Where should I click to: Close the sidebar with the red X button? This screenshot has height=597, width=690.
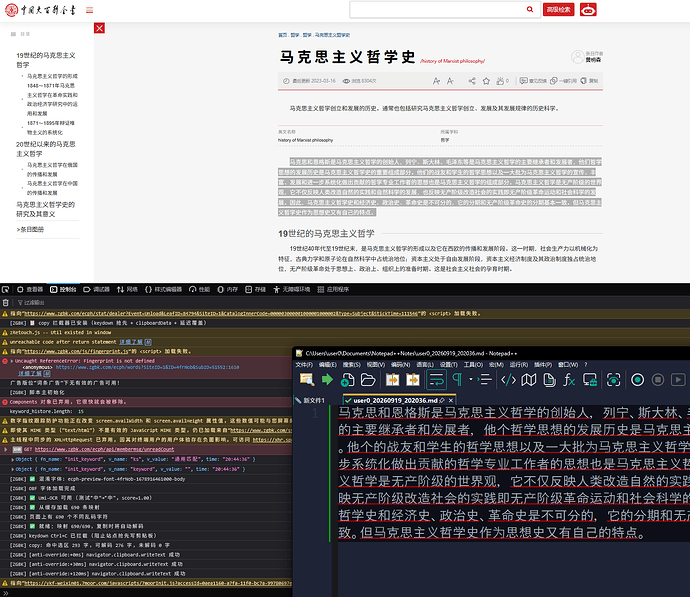click(99, 28)
